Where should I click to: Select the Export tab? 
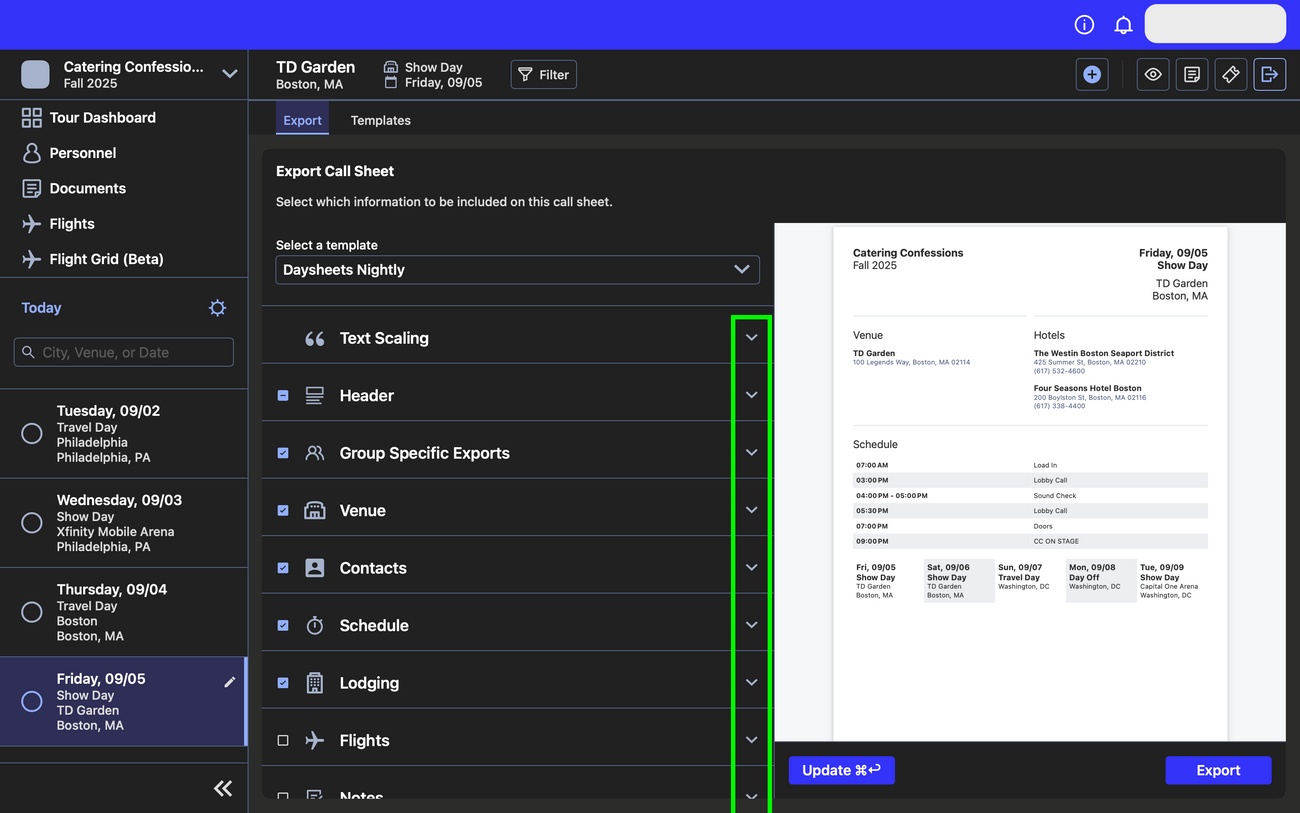coord(302,120)
